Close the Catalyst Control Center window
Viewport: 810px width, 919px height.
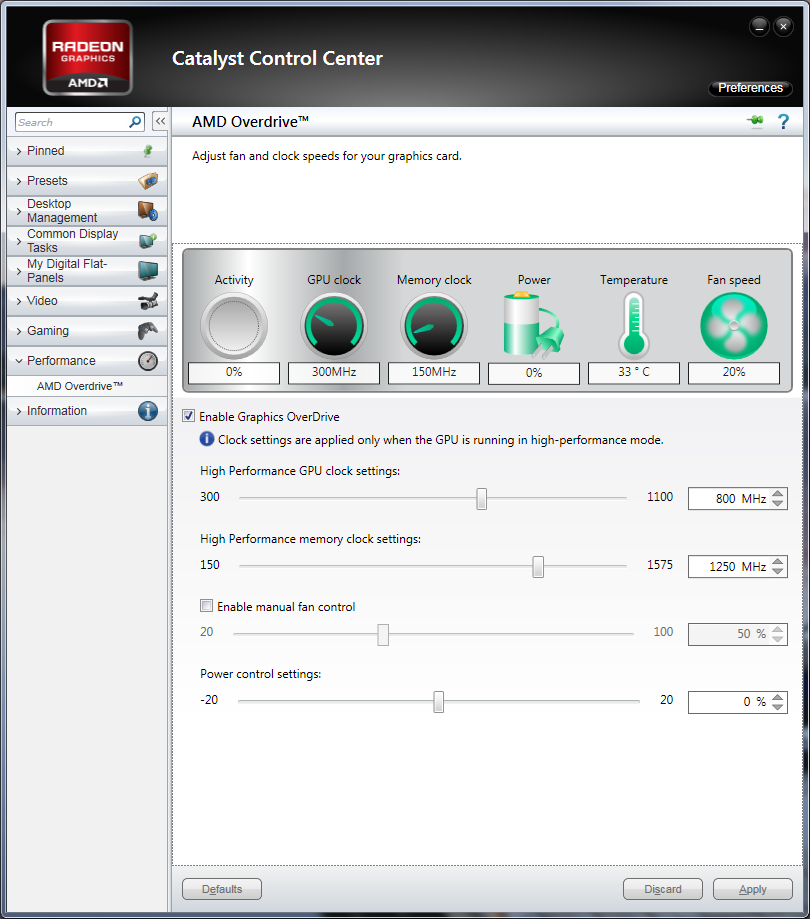pyautogui.click(x=783, y=26)
